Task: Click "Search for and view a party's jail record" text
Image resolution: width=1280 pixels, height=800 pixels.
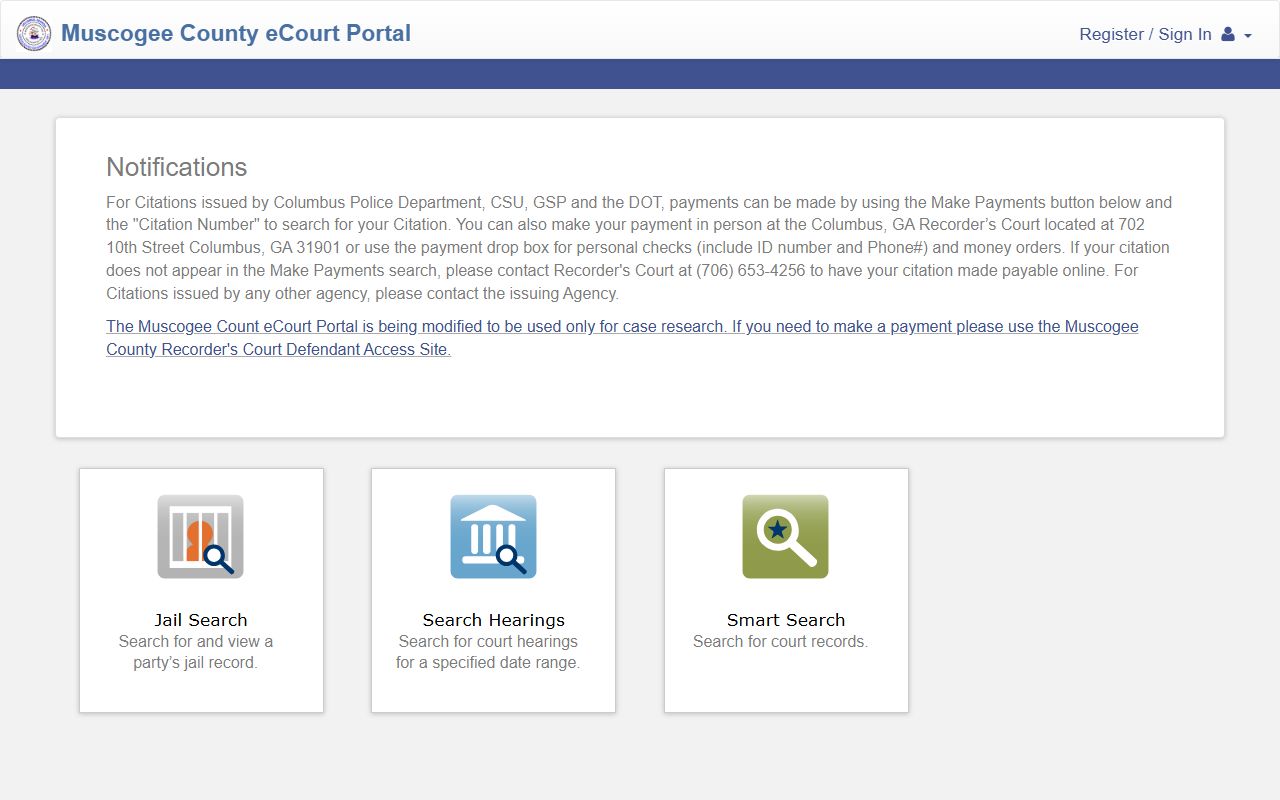Action: pyautogui.click(x=196, y=652)
